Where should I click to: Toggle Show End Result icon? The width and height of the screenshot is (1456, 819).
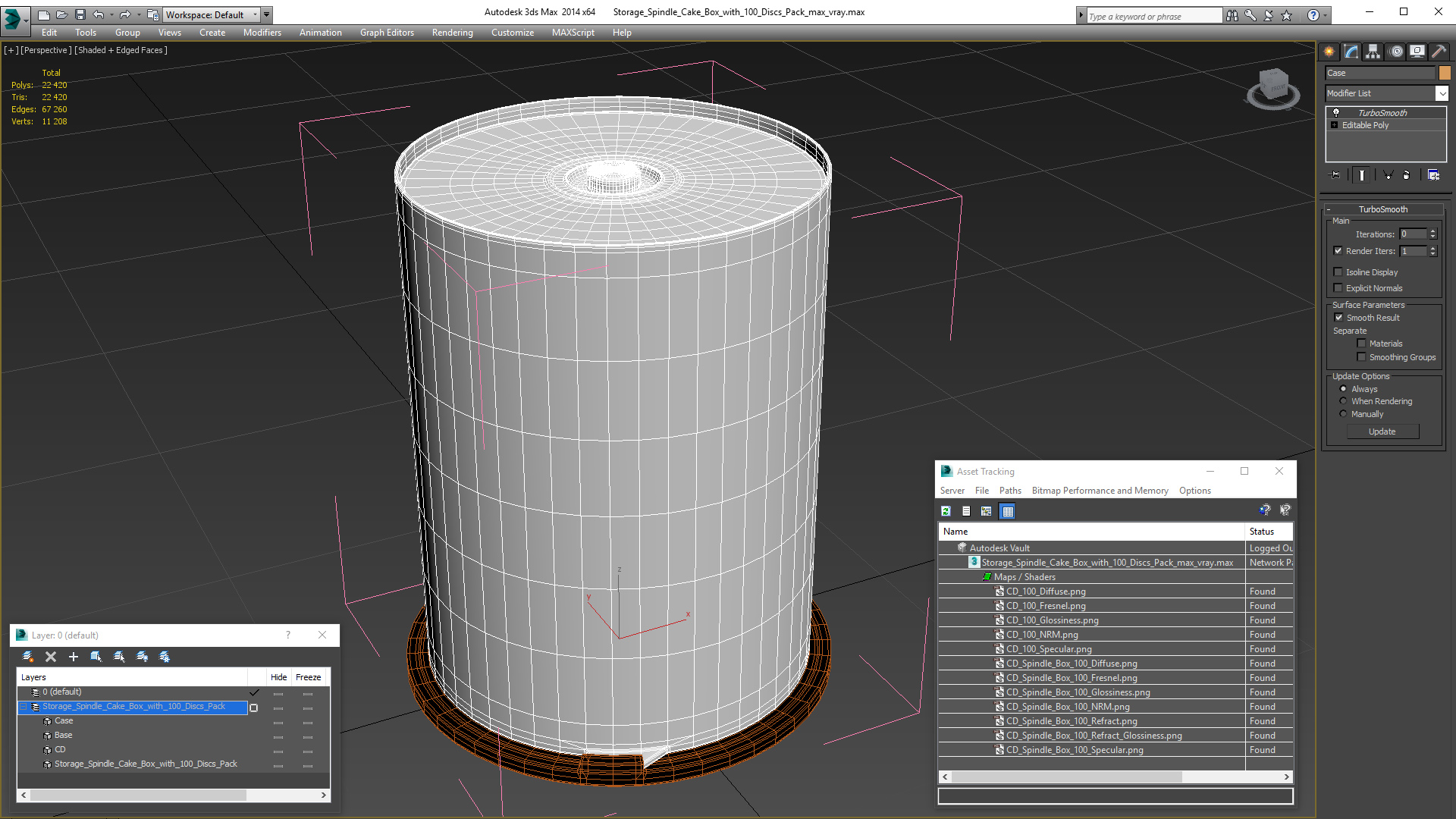click(x=1362, y=175)
